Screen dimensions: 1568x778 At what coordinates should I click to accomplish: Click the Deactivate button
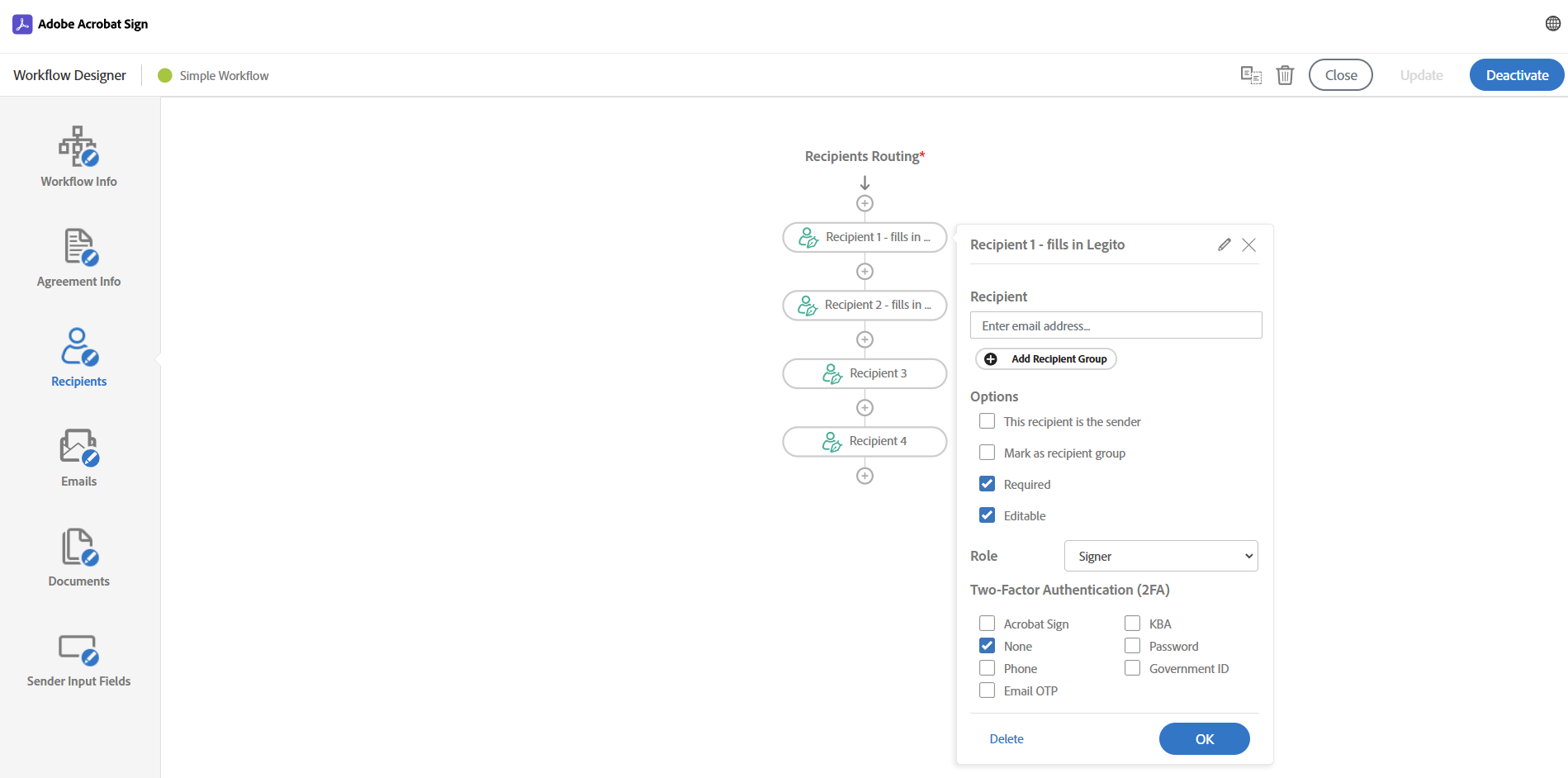tap(1517, 75)
